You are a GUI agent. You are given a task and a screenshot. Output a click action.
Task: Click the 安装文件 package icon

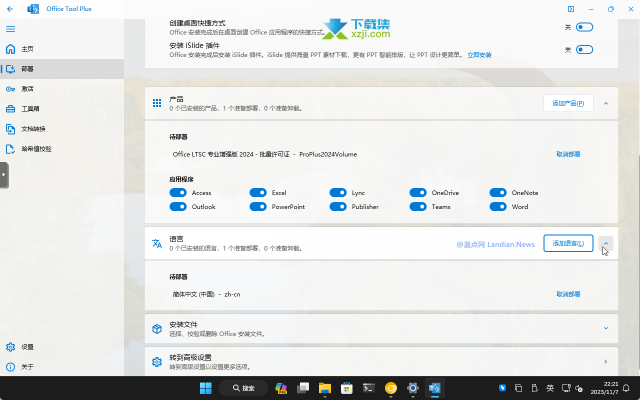click(x=157, y=329)
